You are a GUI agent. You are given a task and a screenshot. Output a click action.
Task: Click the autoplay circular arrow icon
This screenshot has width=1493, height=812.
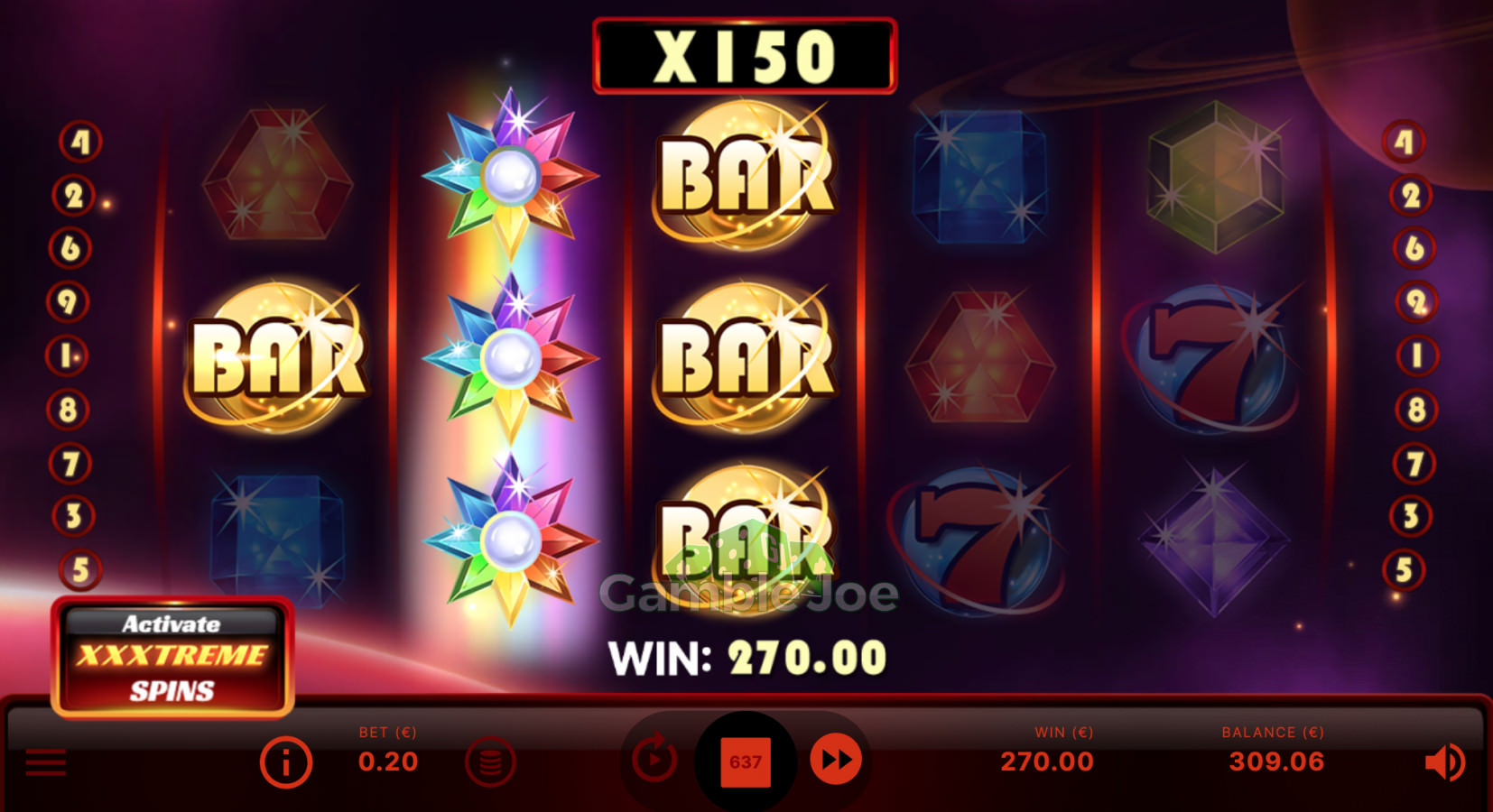tap(654, 760)
